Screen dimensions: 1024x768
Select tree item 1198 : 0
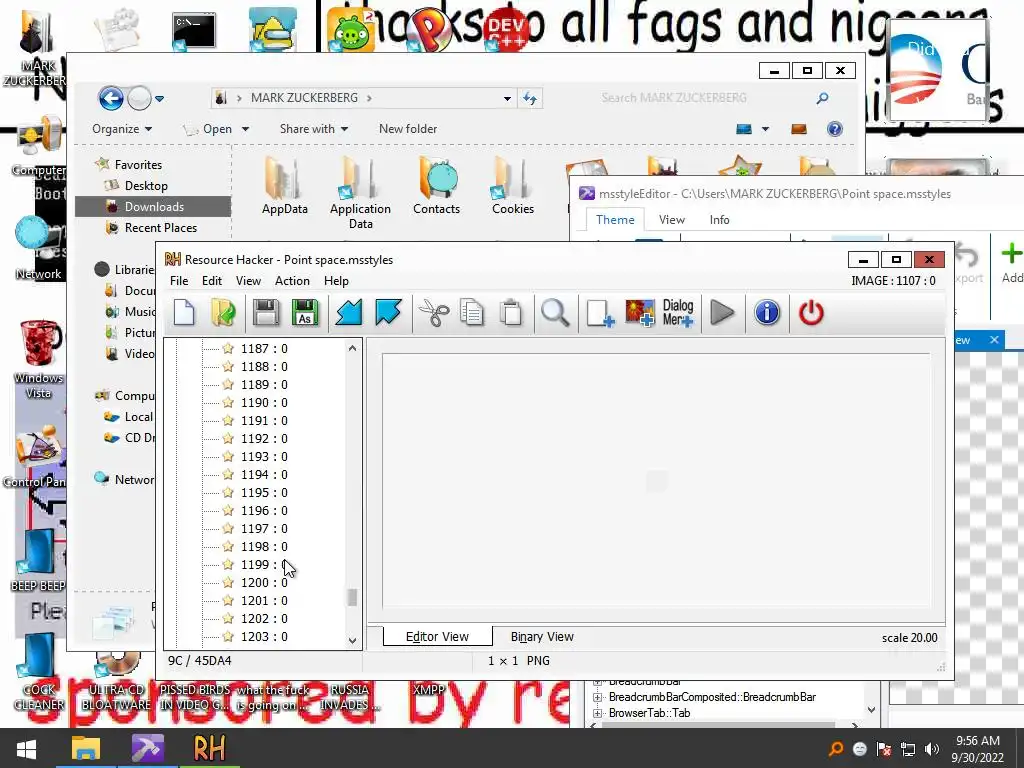[x=264, y=547]
